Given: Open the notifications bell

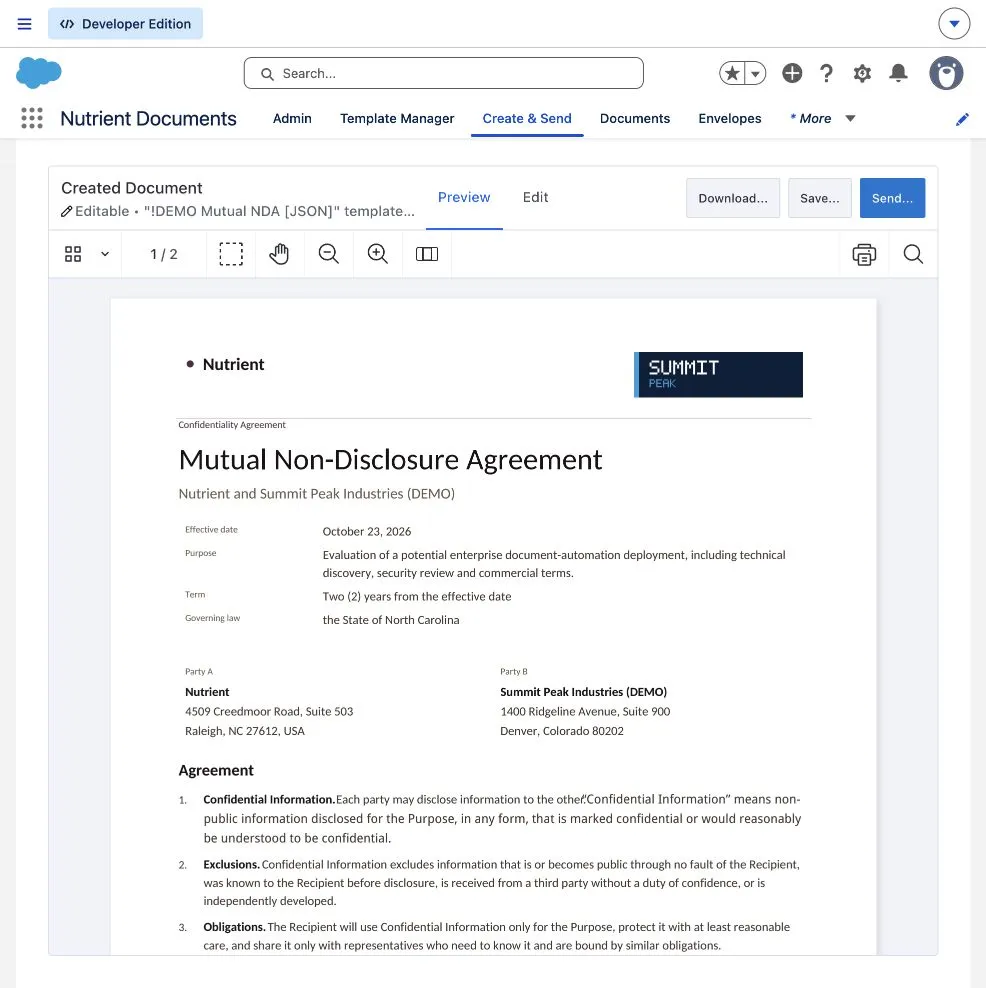Looking at the screenshot, I should pyautogui.click(x=898, y=73).
